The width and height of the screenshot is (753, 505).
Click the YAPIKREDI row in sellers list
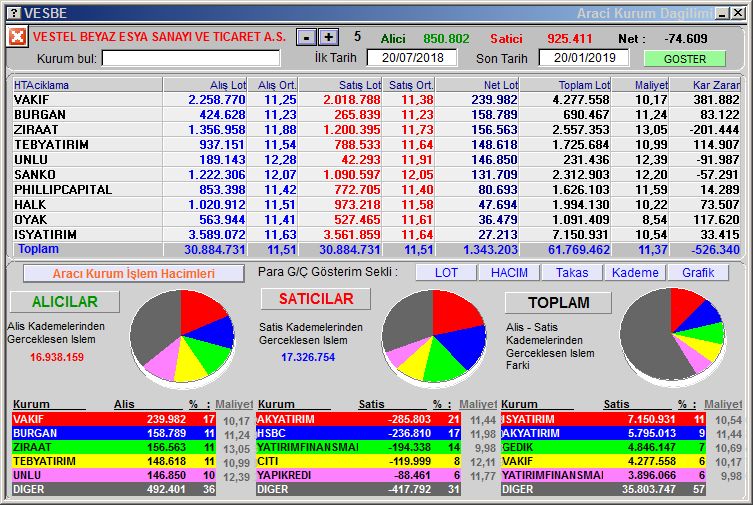coord(358,475)
